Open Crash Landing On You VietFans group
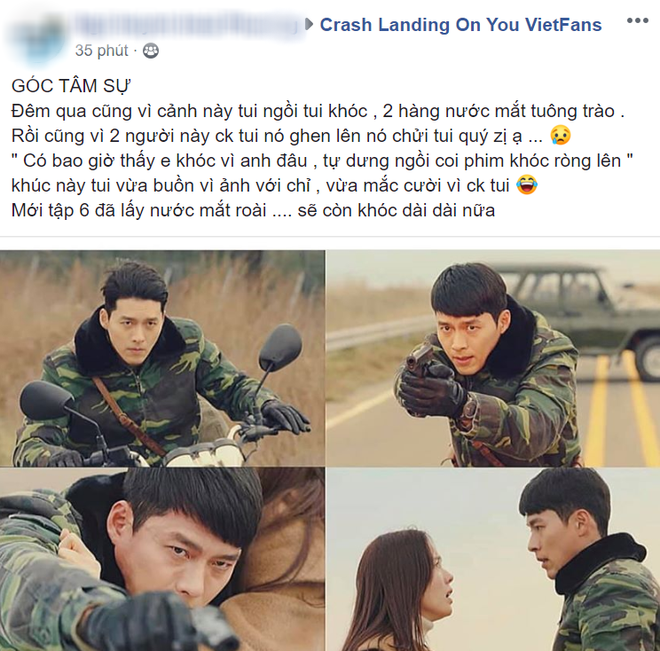This screenshot has width=660, height=651. click(460, 25)
